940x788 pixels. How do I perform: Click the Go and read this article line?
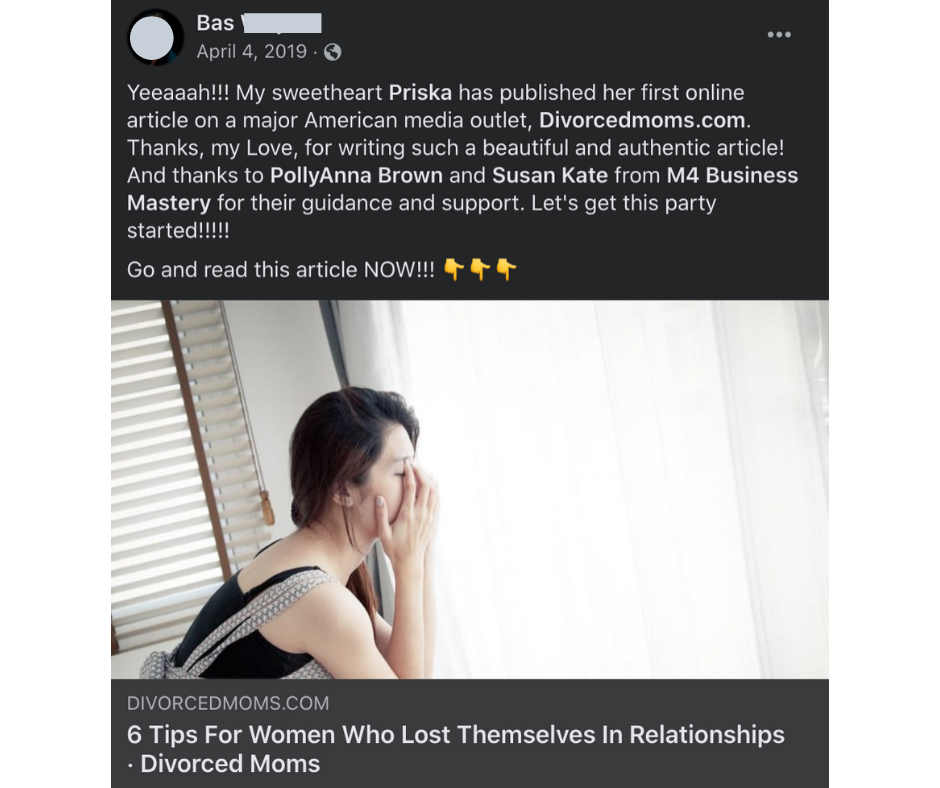click(x=281, y=270)
